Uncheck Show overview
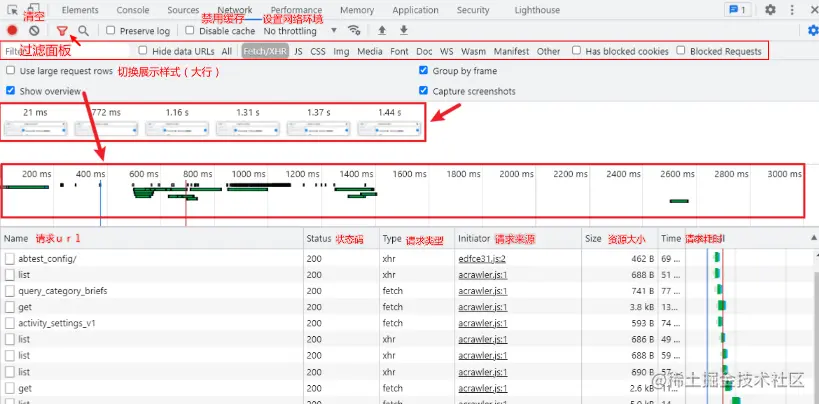Image resolution: width=819 pixels, height=404 pixels. pos(10,90)
